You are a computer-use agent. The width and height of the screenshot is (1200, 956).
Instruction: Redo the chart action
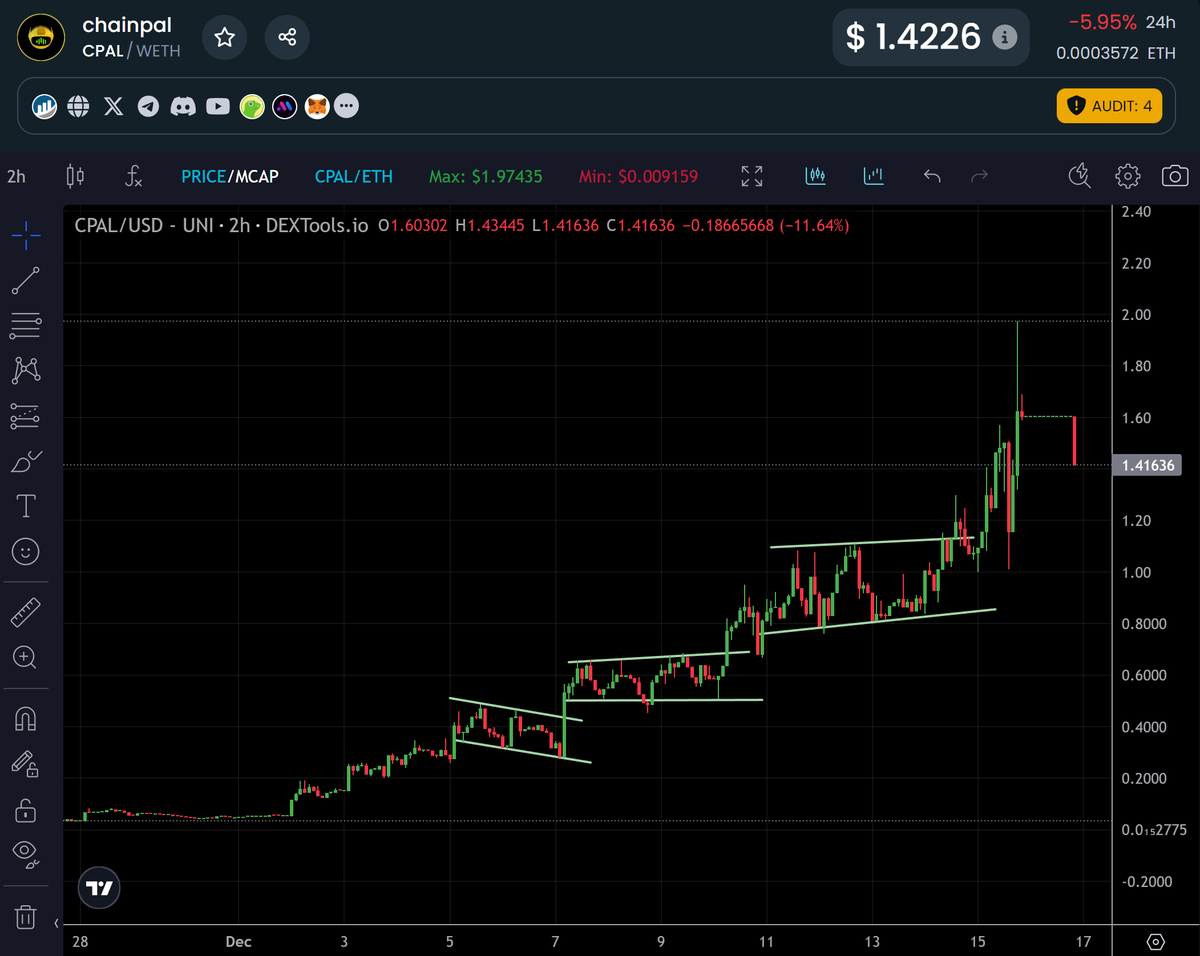[x=980, y=177]
